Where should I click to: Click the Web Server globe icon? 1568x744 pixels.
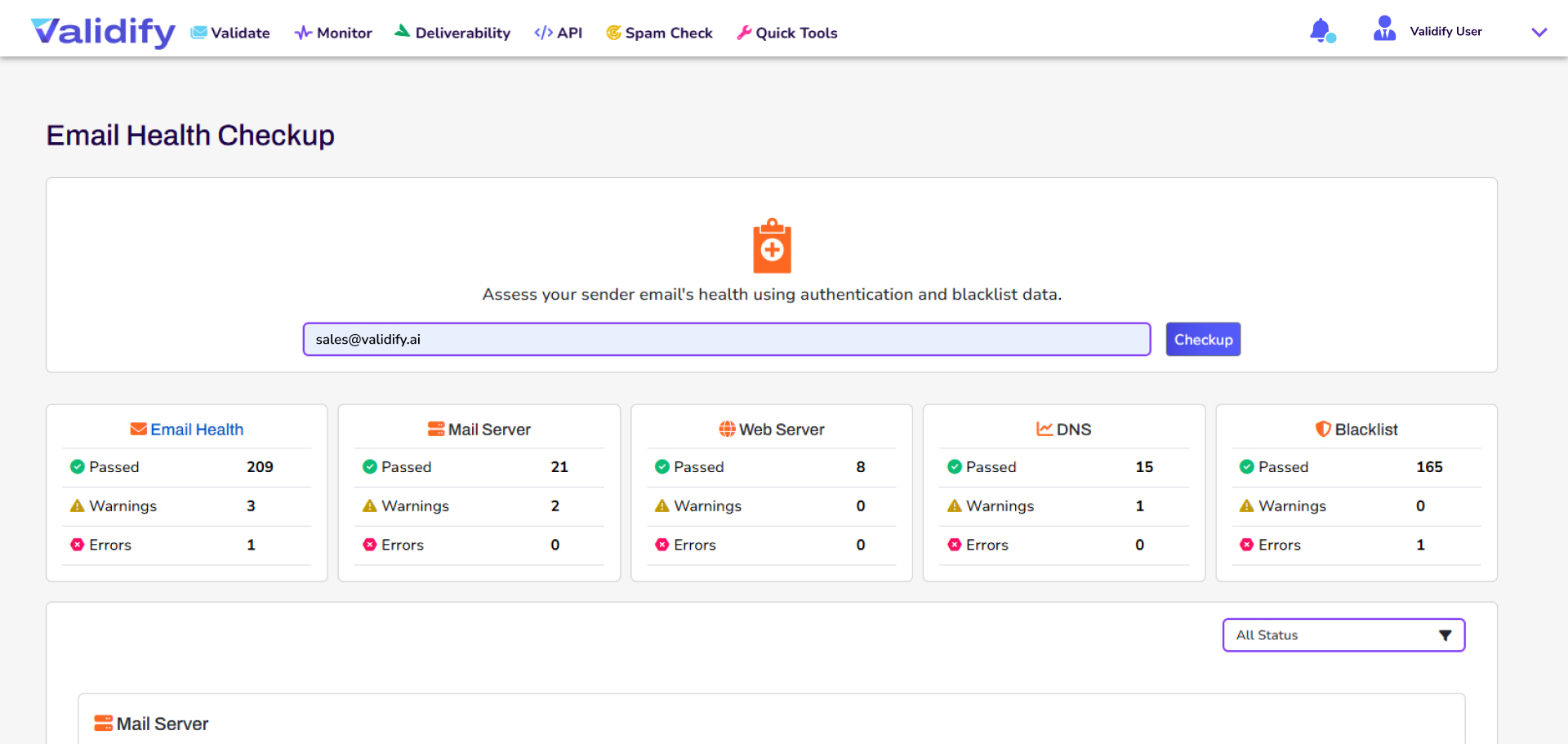tap(727, 429)
